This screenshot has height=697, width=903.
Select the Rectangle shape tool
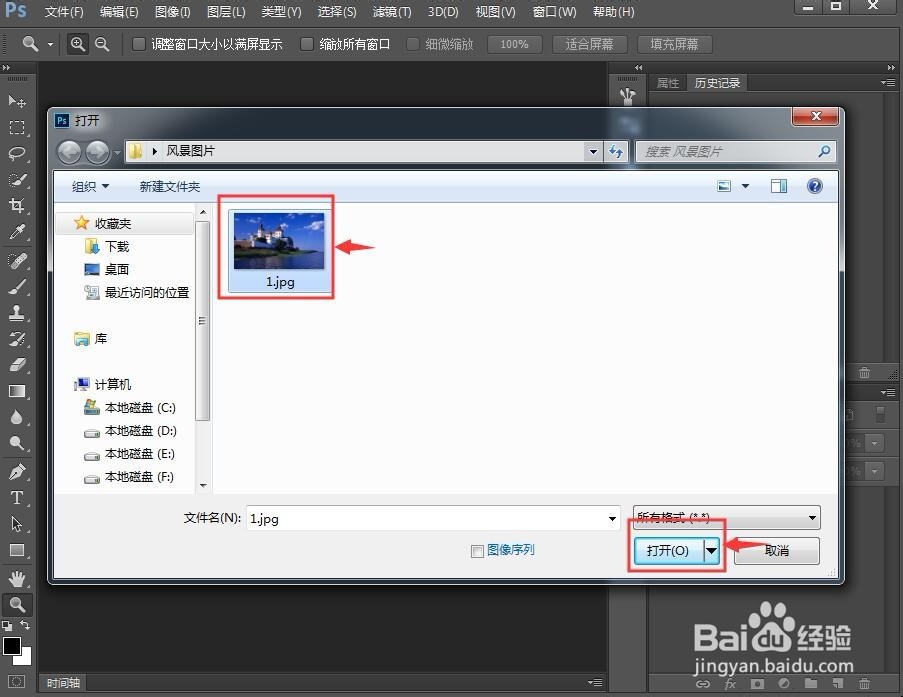click(17, 550)
